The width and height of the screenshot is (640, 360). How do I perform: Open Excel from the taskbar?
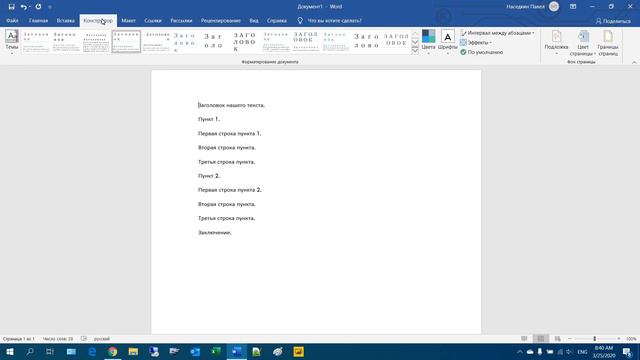click(x=216, y=352)
